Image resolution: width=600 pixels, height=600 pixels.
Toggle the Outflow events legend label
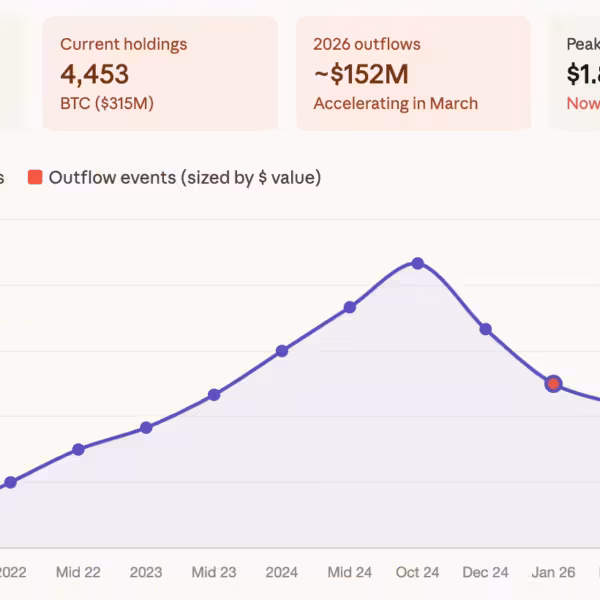click(185, 177)
